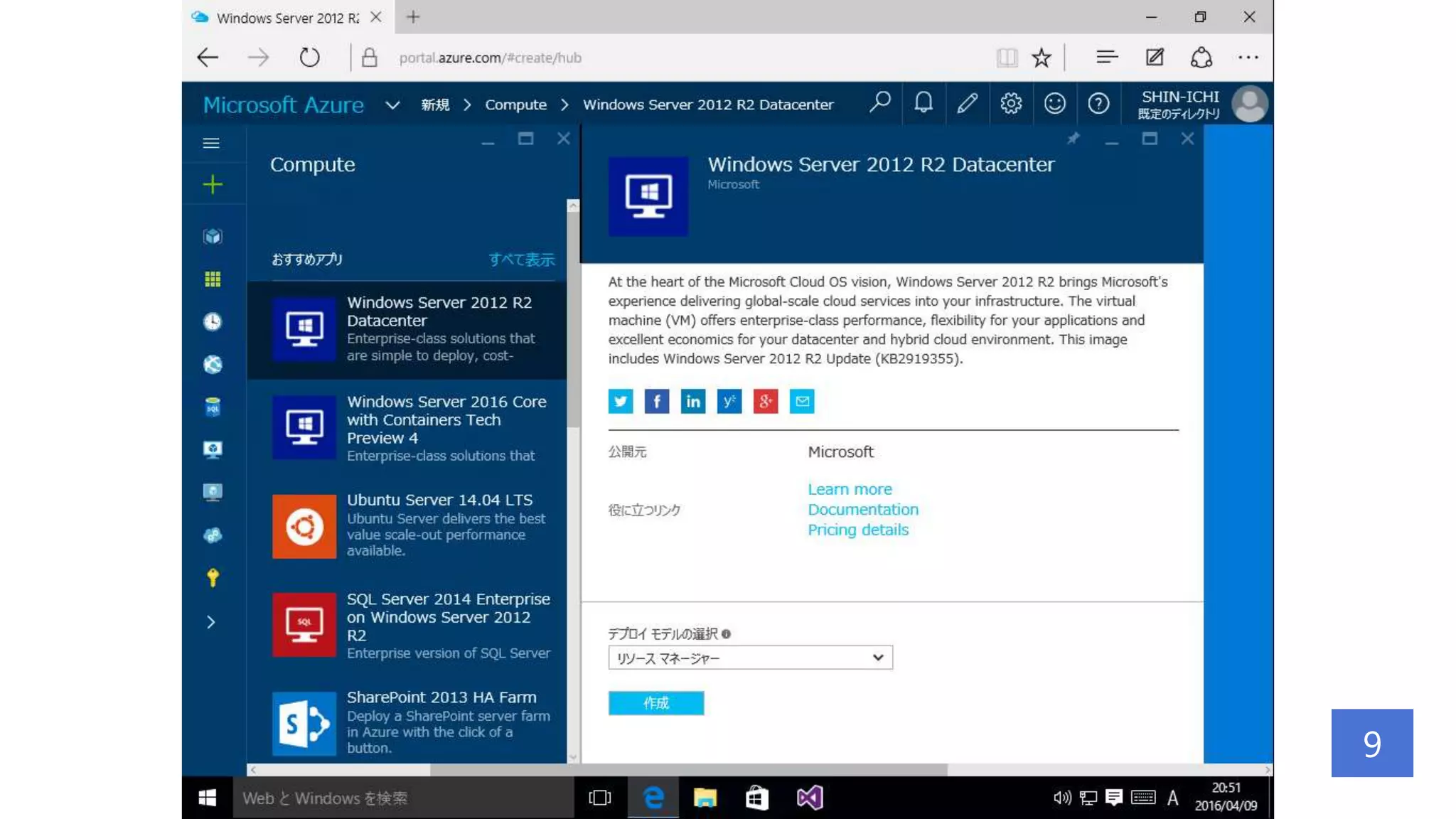Image resolution: width=1456 pixels, height=819 pixels.
Task: Toggle the hamburger sidebar menu
Action: coord(211,144)
